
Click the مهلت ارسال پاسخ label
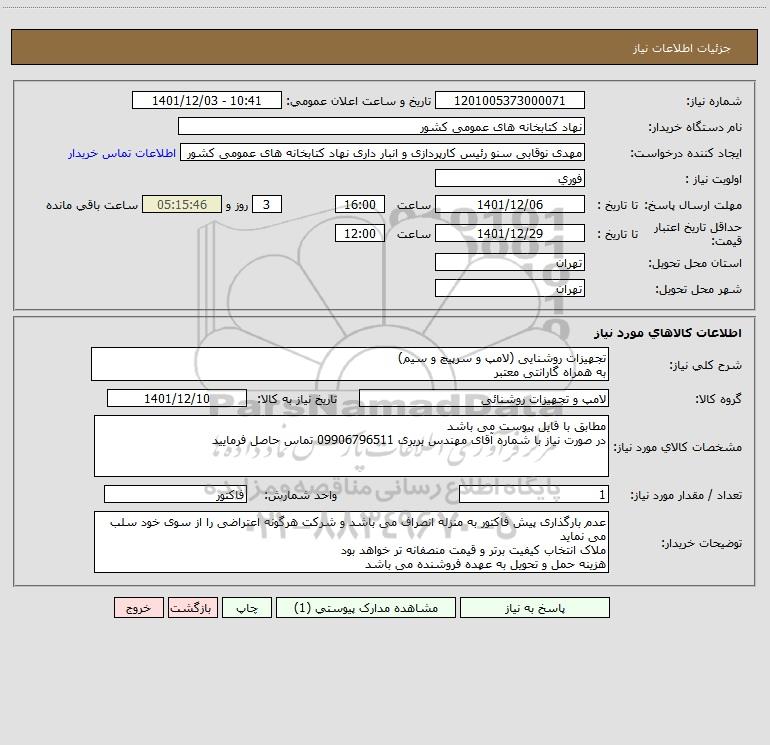(693, 205)
